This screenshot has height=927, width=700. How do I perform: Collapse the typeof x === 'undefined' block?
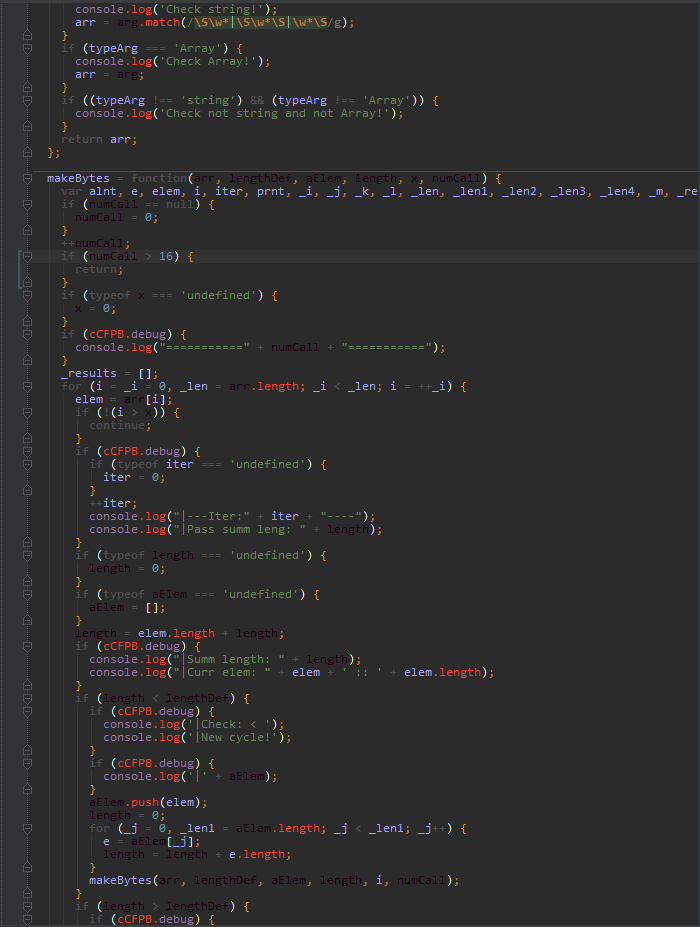point(27,295)
